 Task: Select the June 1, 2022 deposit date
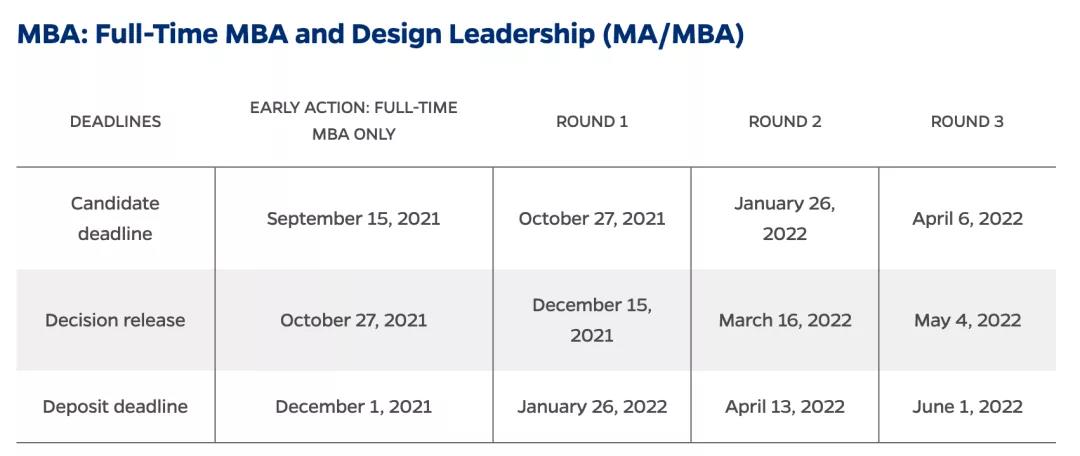[x=967, y=406]
